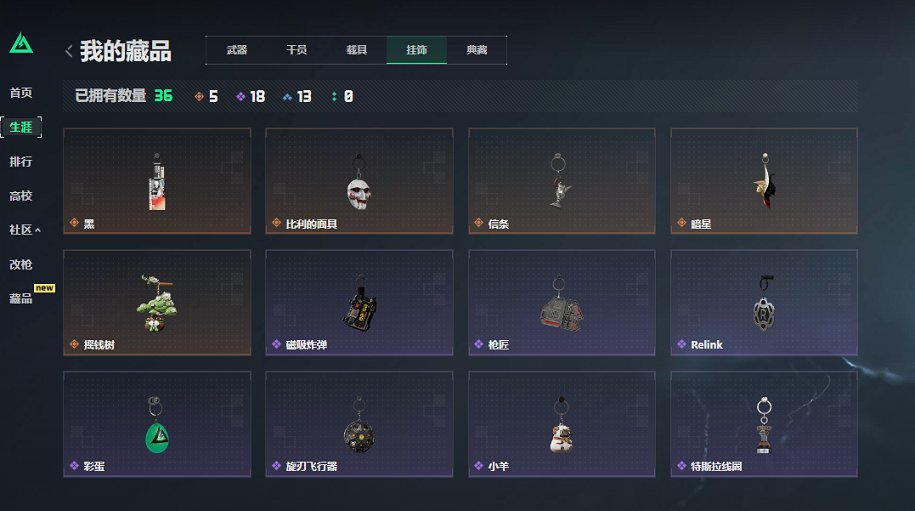Choose the 摇钱树 money tree charm

click(157, 302)
